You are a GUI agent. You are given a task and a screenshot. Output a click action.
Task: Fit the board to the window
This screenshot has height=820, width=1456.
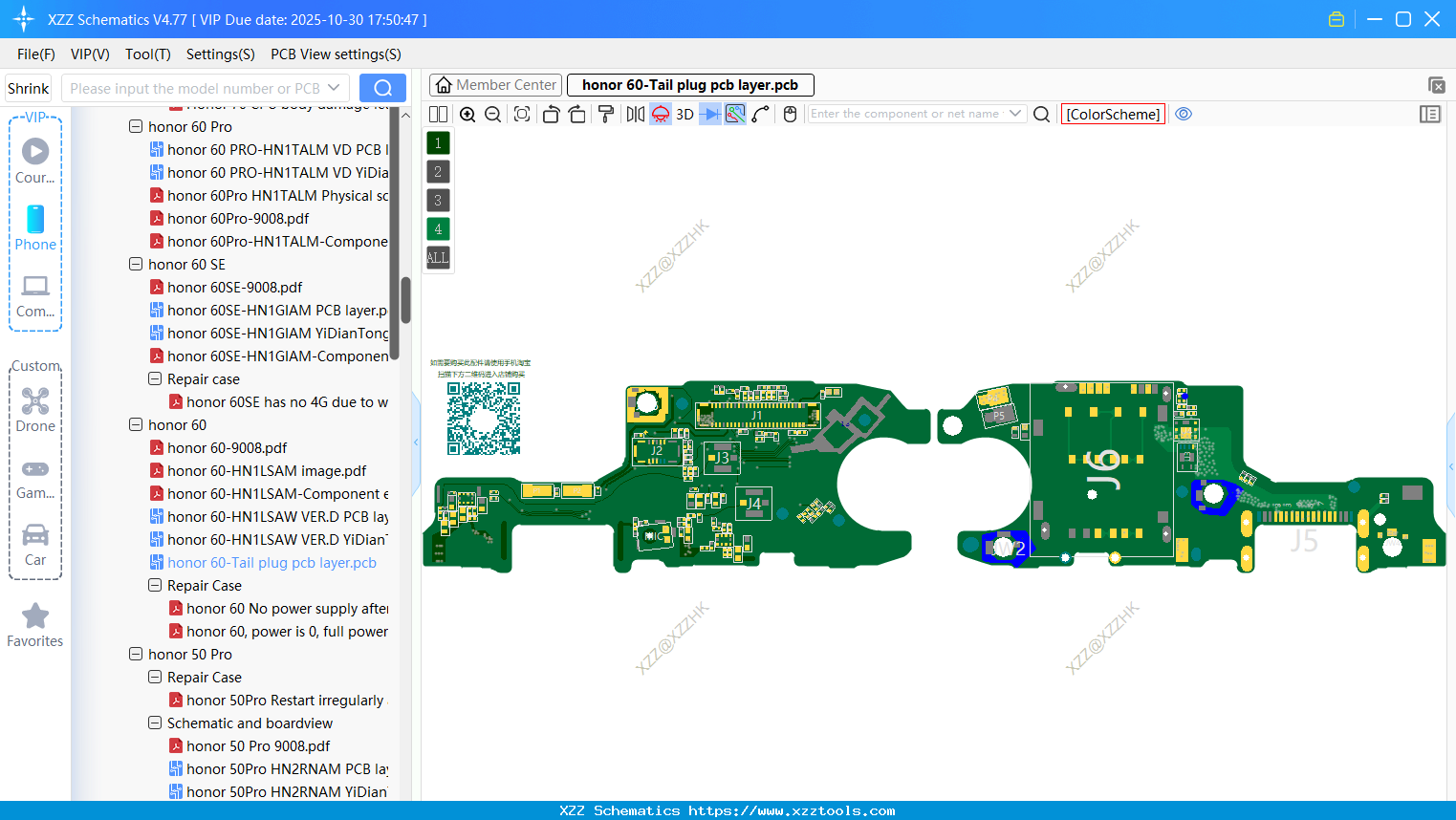click(x=522, y=114)
